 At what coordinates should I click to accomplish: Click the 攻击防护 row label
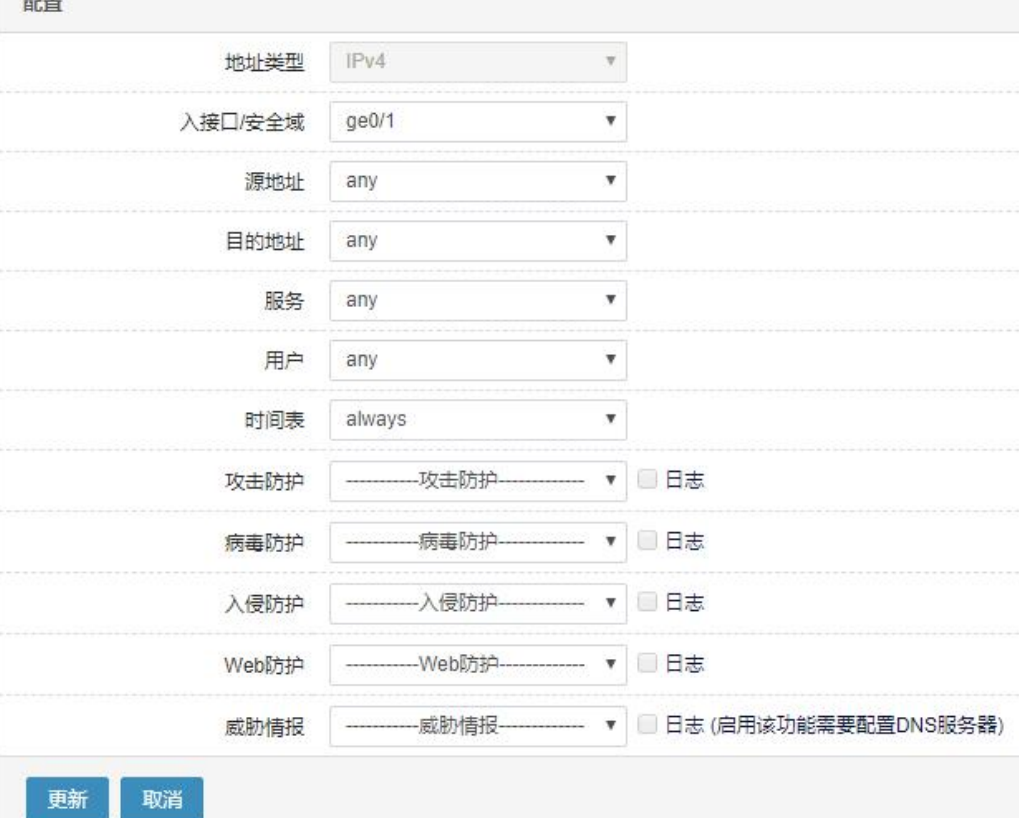pos(264,482)
